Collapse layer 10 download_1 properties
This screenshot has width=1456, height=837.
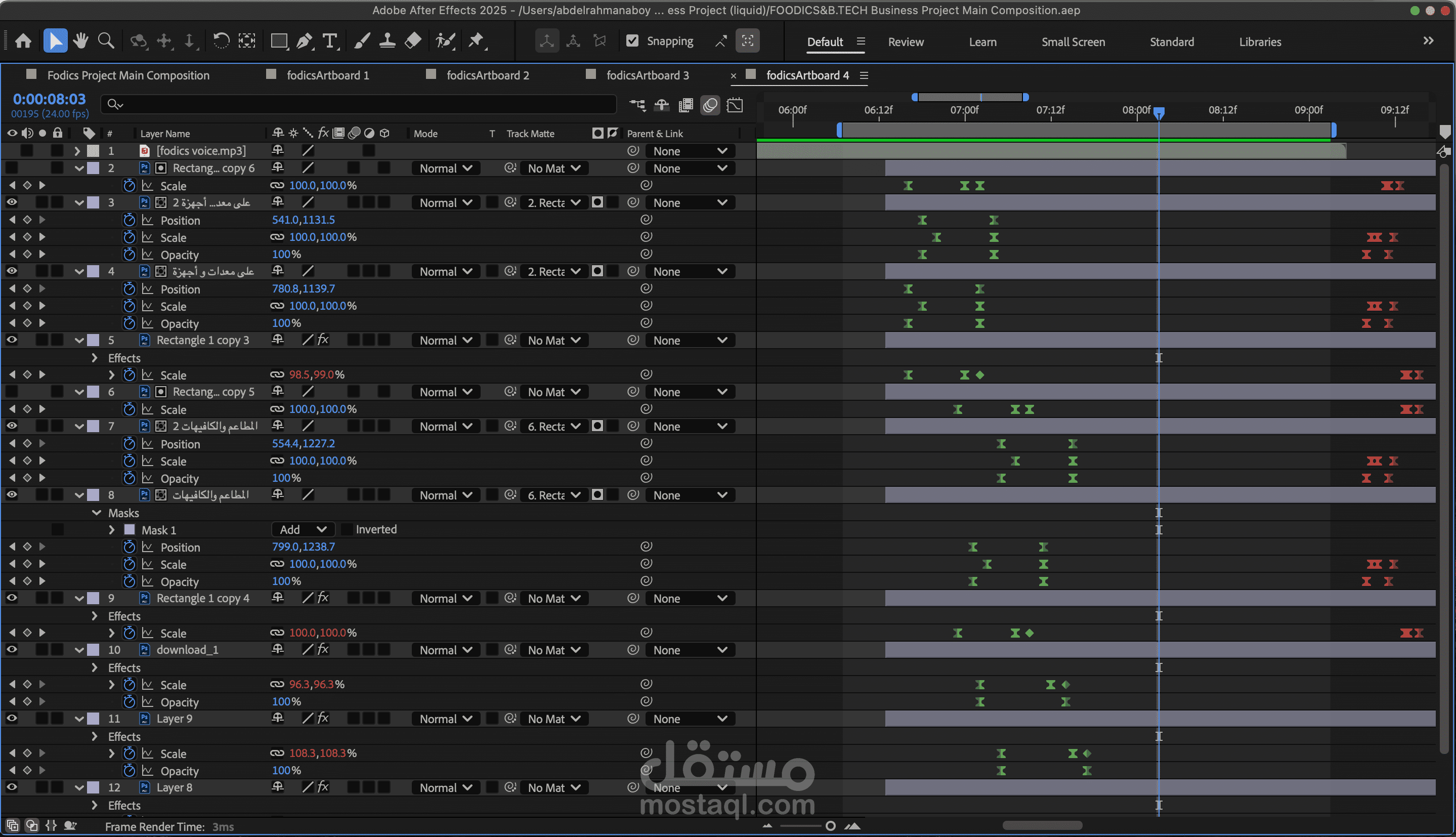pos(79,650)
